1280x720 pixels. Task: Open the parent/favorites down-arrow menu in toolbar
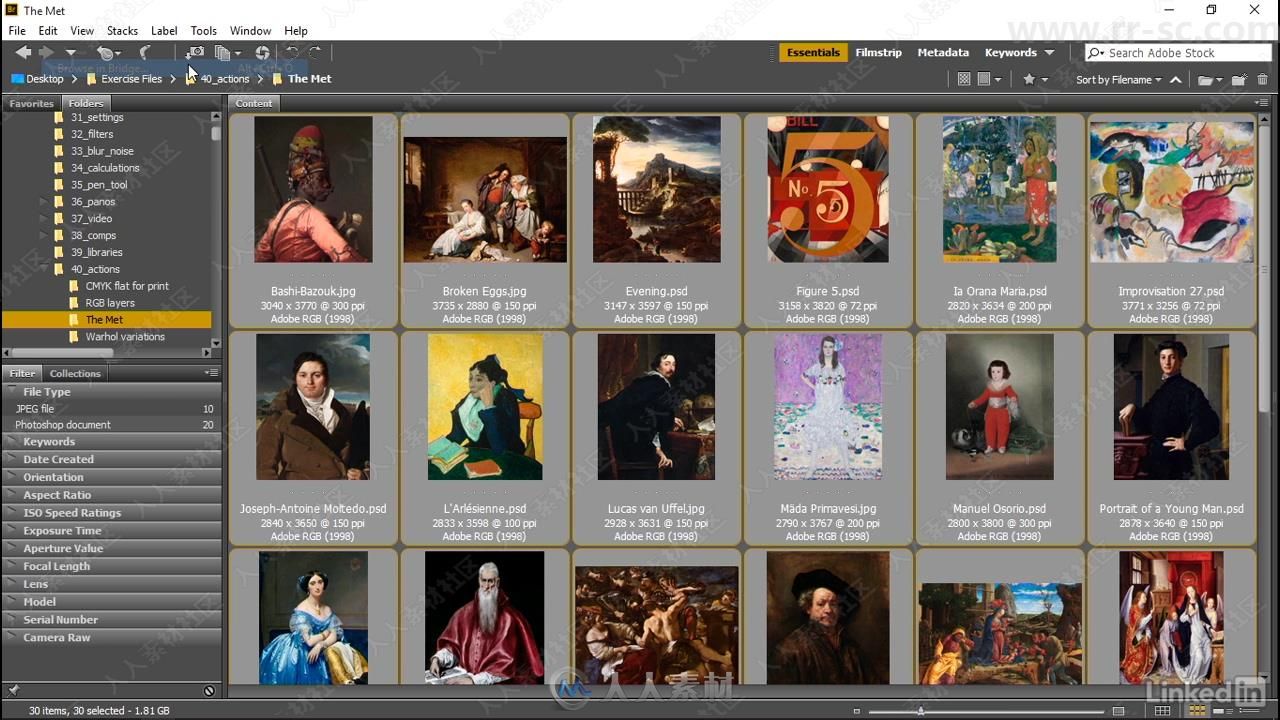pyautogui.click(x=70, y=53)
